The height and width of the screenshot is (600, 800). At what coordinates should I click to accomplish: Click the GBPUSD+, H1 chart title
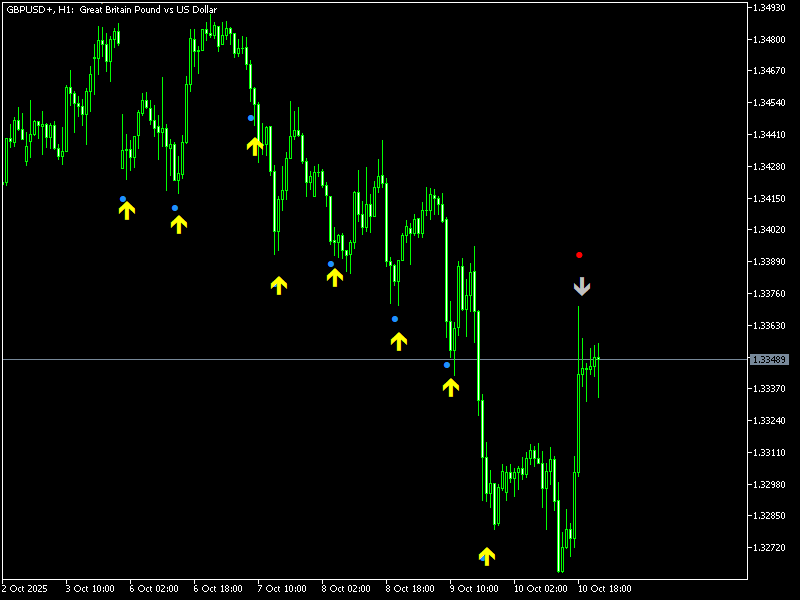click(x=110, y=10)
